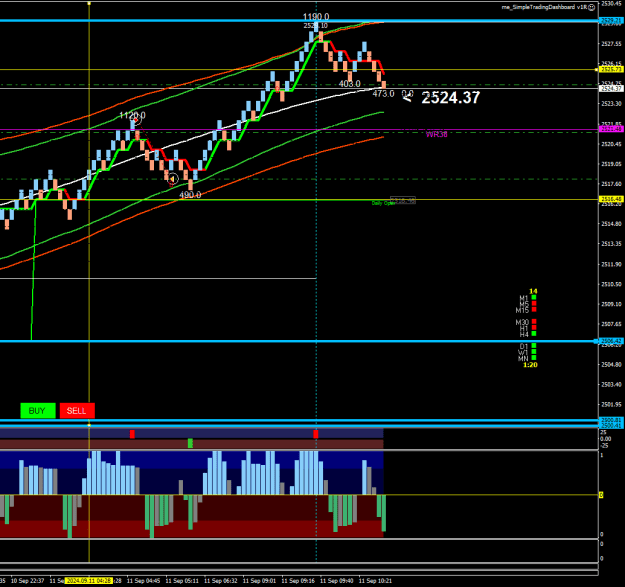
Task: Click the green BUY button
Action: pyautogui.click(x=38, y=410)
